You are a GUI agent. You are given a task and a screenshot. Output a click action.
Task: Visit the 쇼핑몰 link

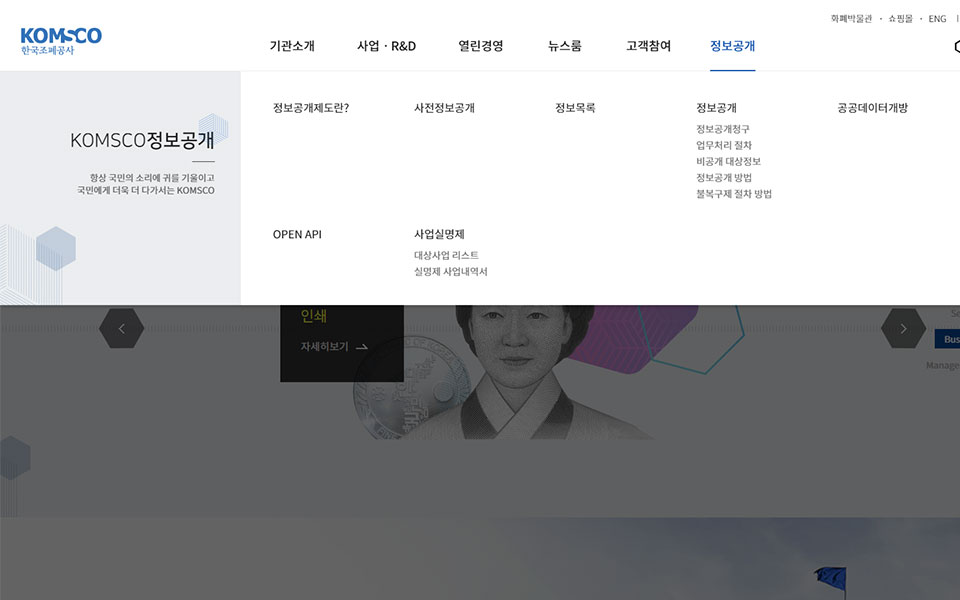pyautogui.click(x=900, y=19)
